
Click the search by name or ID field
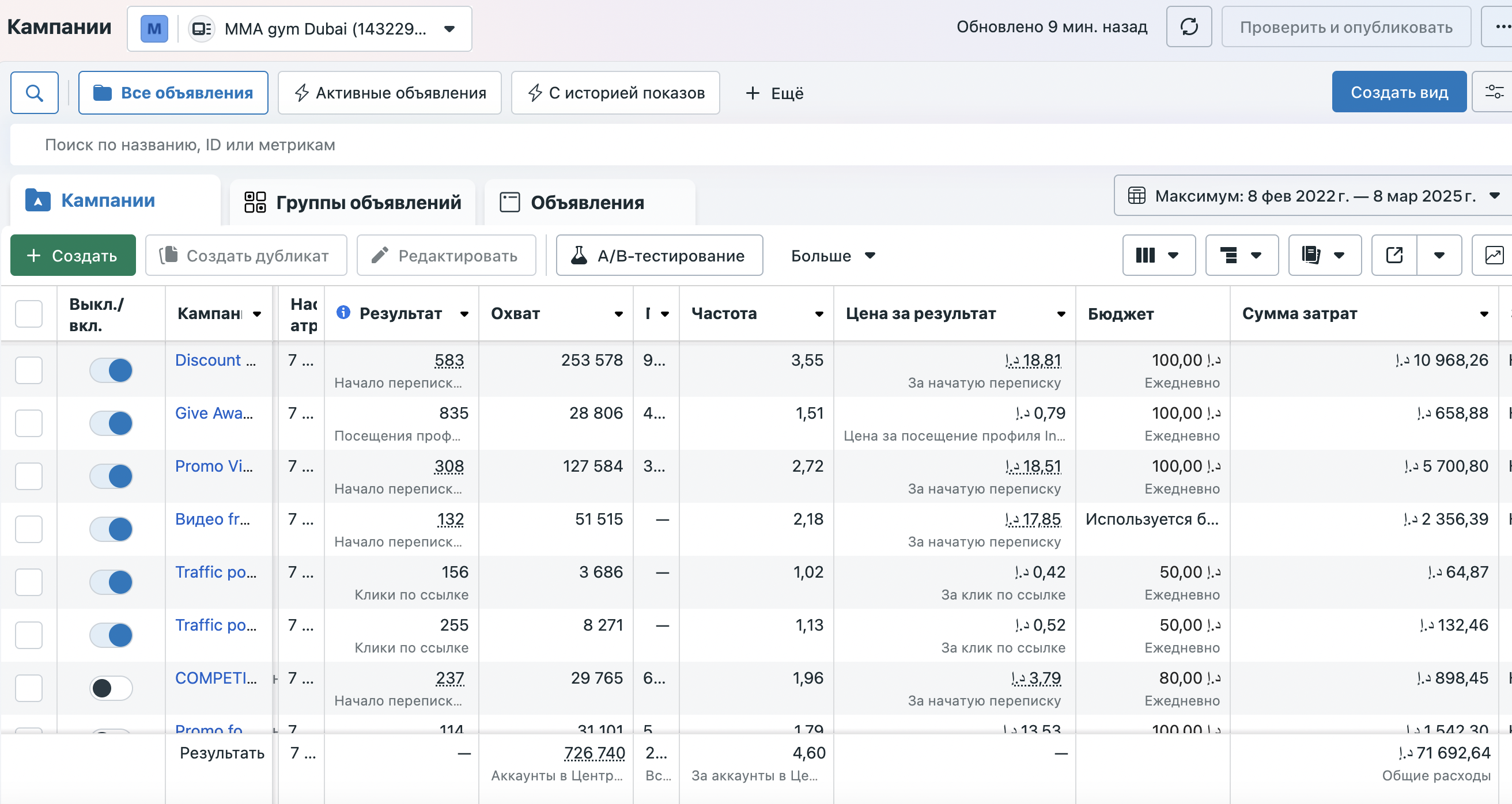point(761,145)
